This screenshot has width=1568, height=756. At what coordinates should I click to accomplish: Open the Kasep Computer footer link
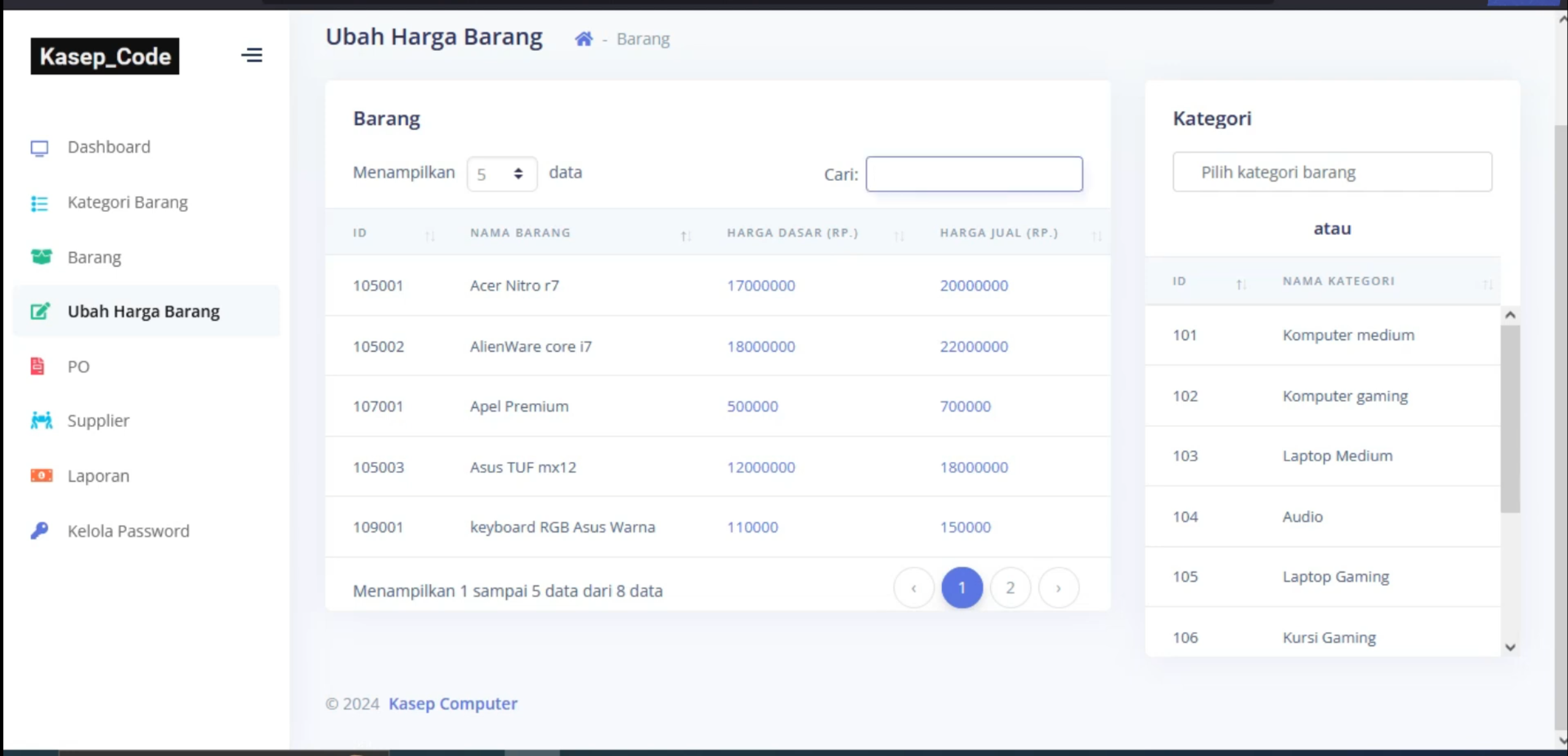pos(453,703)
